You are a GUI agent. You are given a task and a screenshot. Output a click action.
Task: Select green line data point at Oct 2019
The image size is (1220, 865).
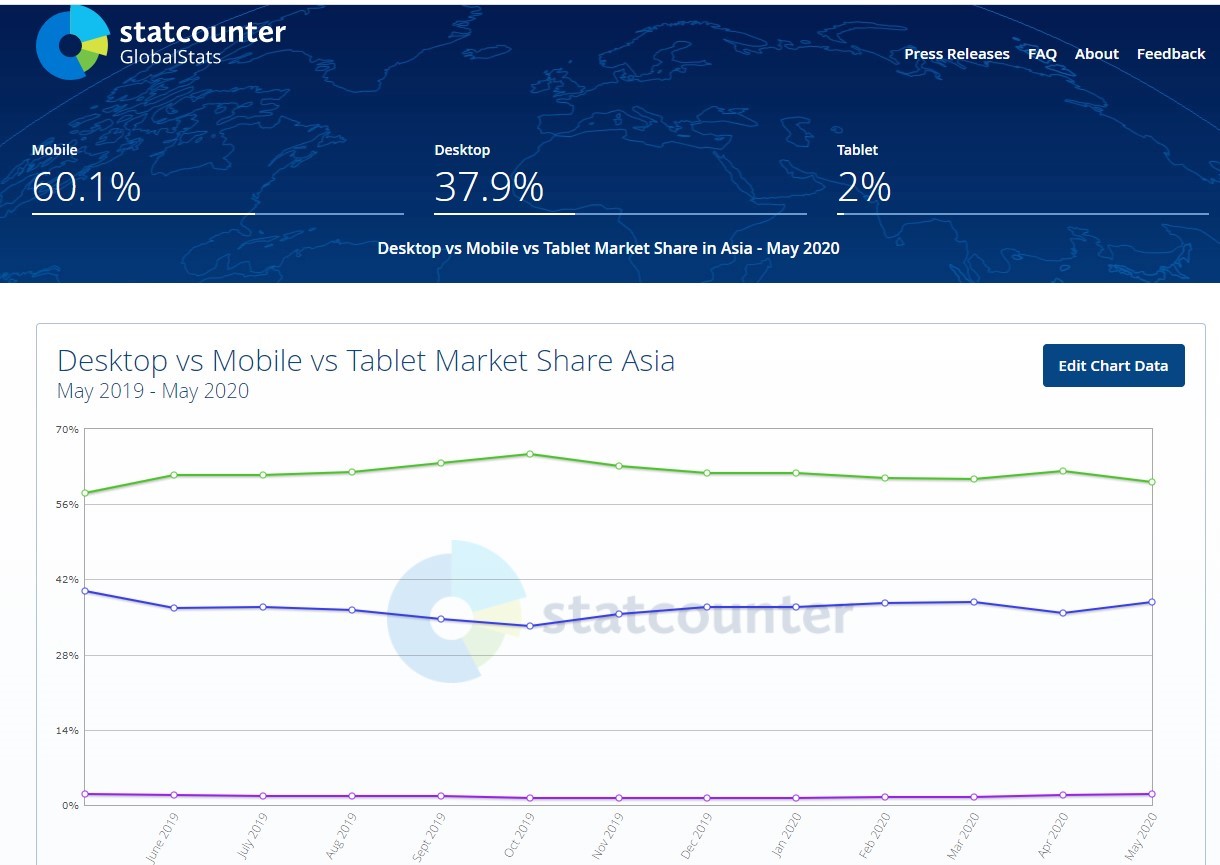pyautogui.click(x=530, y=454)
